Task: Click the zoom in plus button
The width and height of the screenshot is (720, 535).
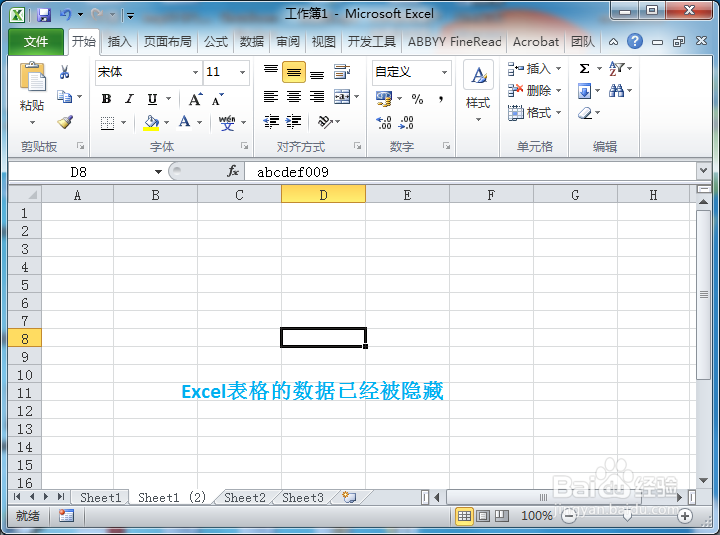Action: (685, 516)
